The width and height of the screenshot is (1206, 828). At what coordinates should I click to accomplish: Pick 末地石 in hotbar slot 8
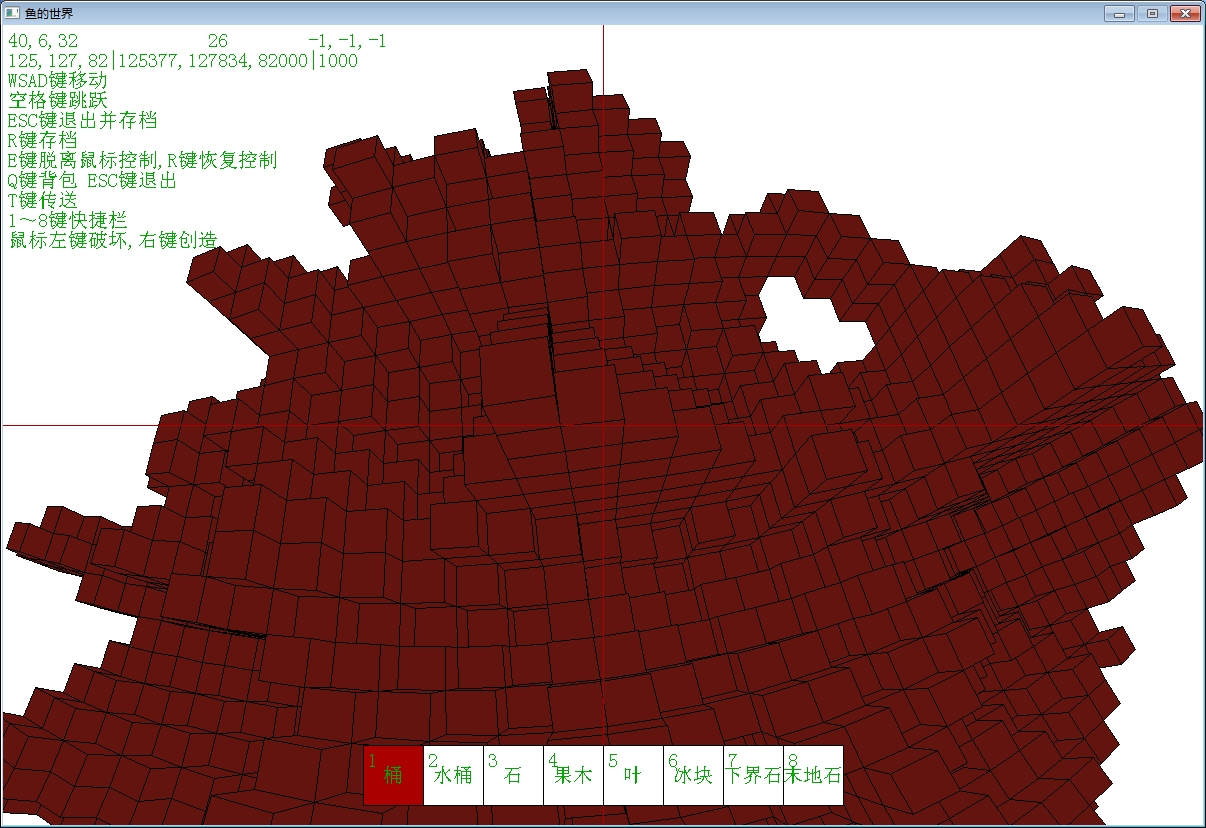pyautogui.click(x=813, y=775)
